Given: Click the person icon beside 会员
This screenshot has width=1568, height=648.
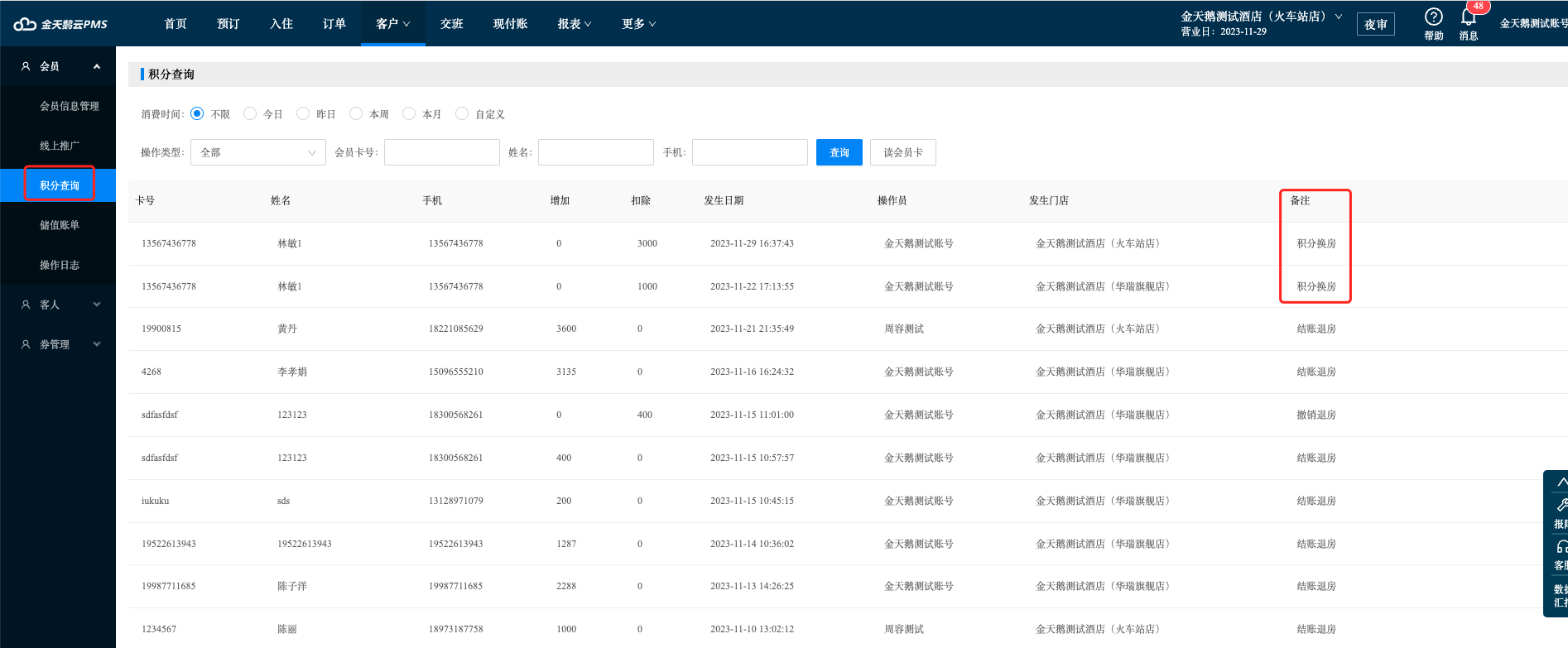Looking at the screenshot, I should pyautogui.click(x=26, y=66).
